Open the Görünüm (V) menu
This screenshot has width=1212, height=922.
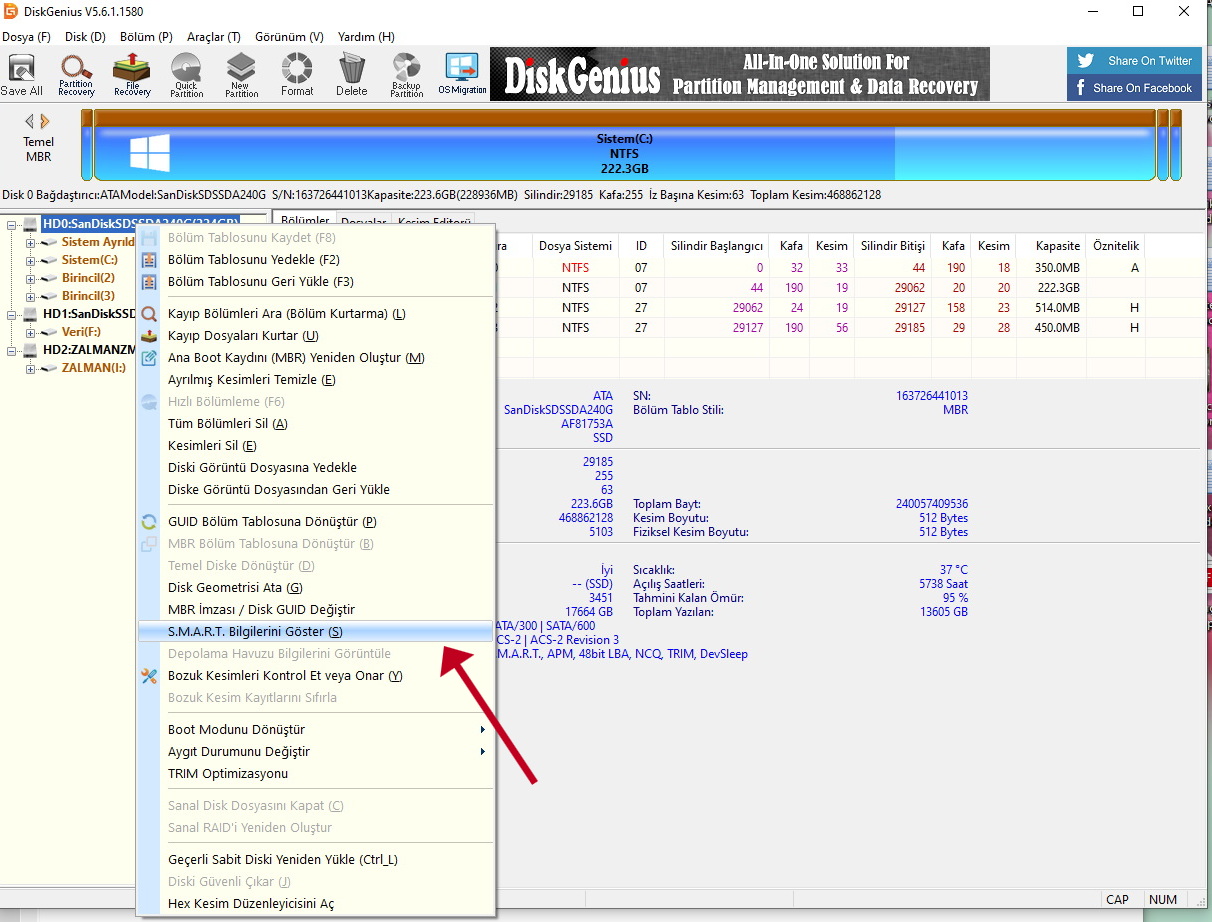point(289,36)
